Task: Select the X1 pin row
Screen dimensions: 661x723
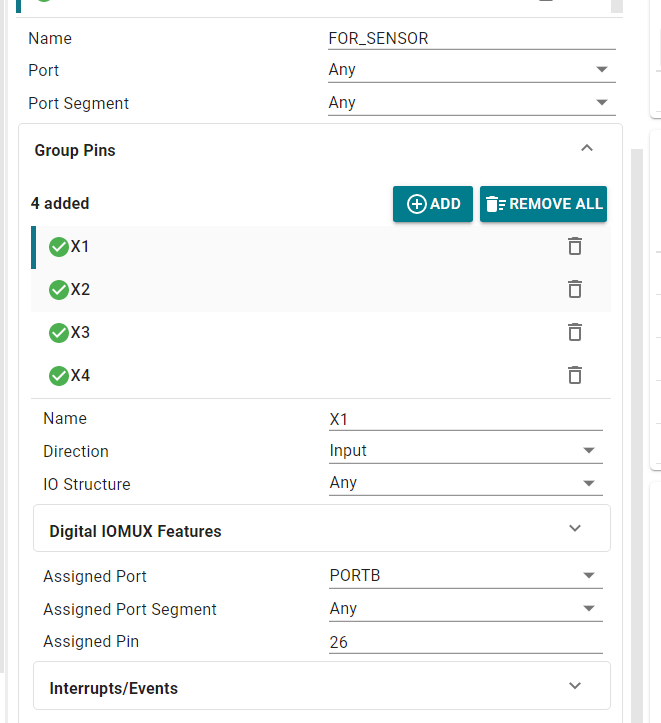Action: [x=321, y=247]
